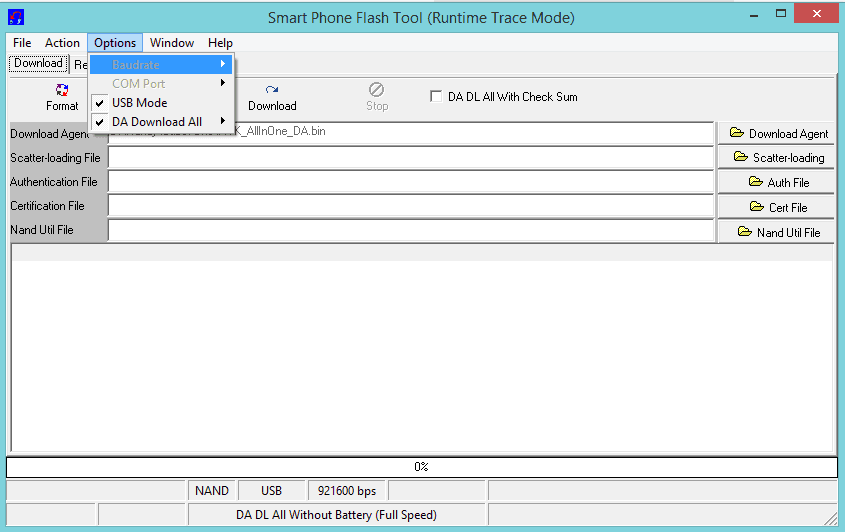
Task: Click the Smart Phone Flash Tool title icon
Action: pyautogui.click(x=16, y=18)
